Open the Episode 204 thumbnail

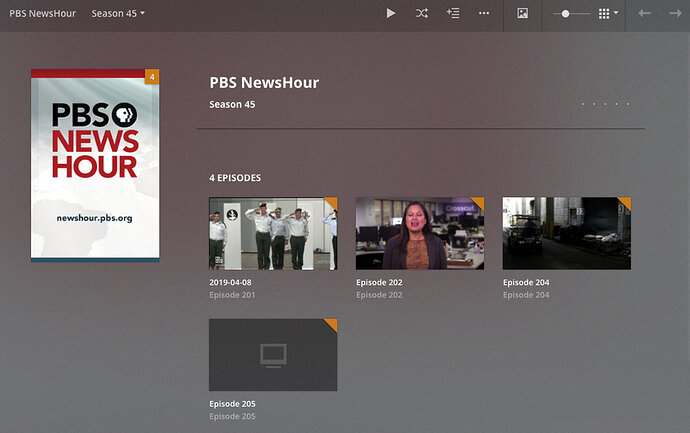[567, 233]
